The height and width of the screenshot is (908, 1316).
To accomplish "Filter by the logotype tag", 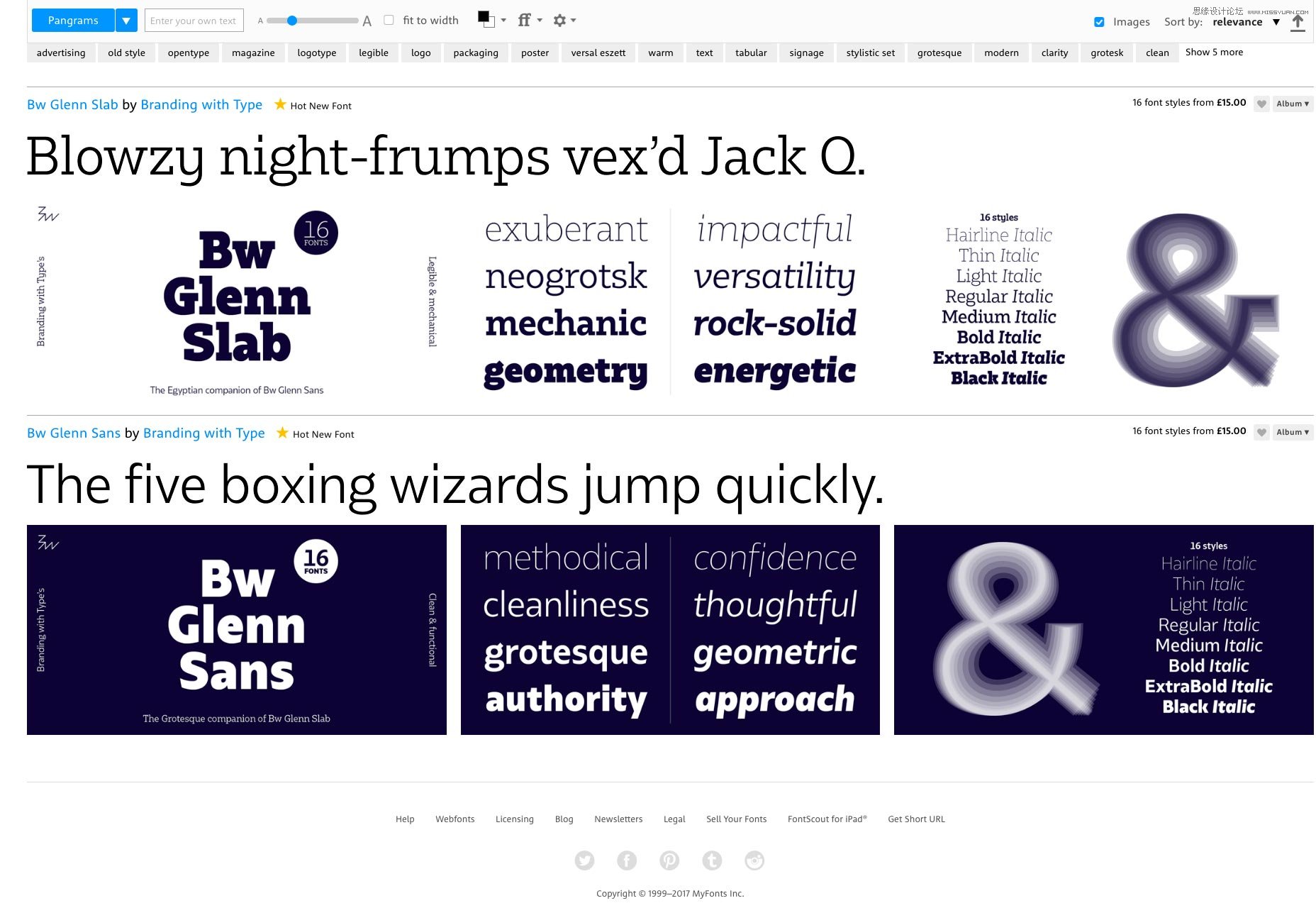I will 317,52.
